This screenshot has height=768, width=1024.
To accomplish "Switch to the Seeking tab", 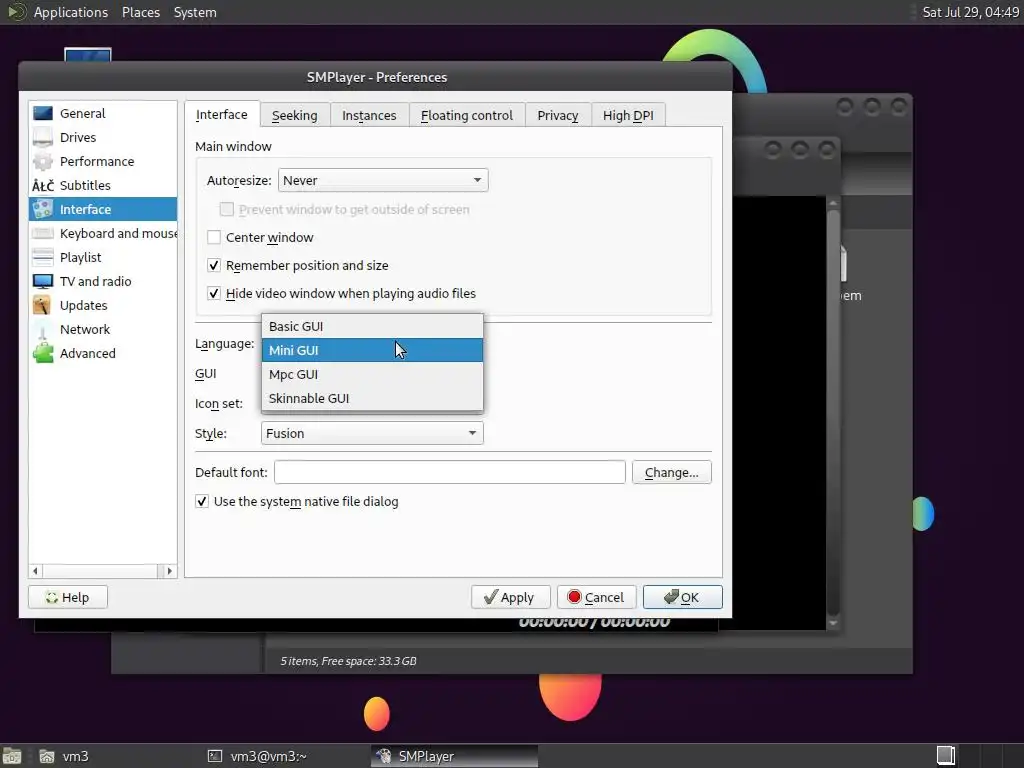I will [x=295, y=116].
